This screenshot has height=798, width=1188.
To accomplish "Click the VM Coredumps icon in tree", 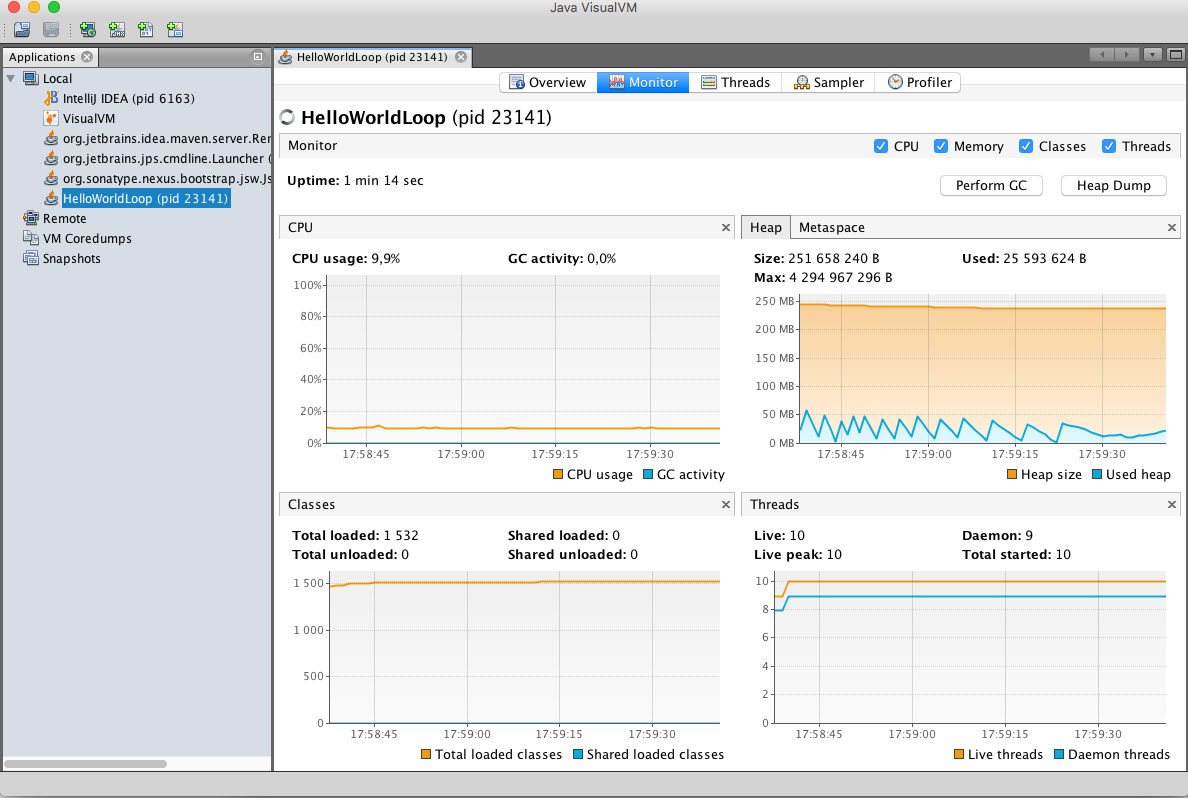I will tap(30, 238).
